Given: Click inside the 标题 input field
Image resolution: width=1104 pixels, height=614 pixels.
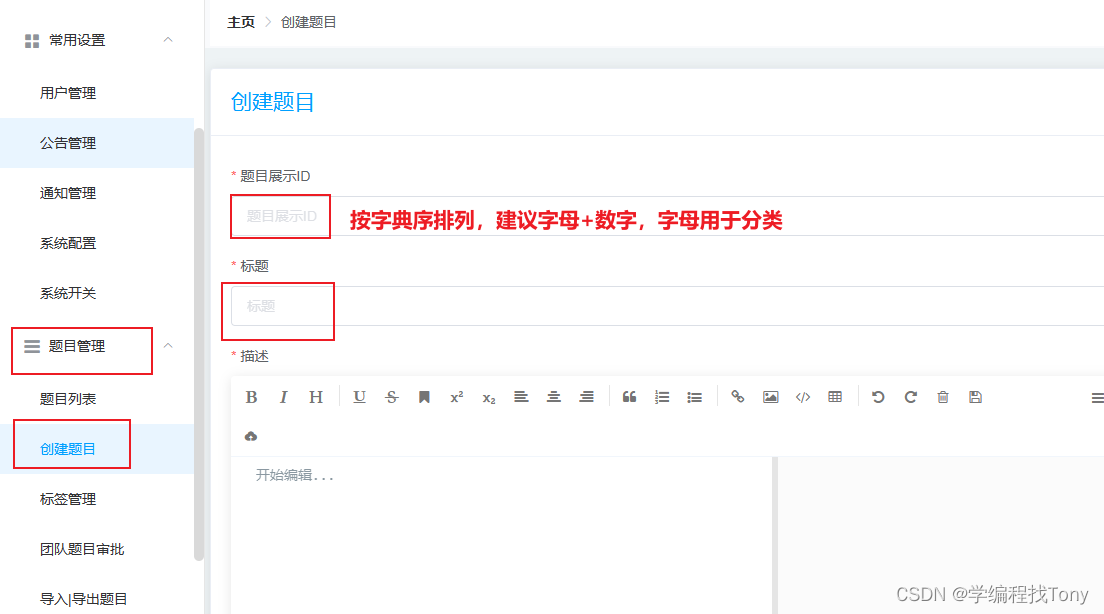Looking at the screenshot, I should pyautogui.click(x=279, y=311).
